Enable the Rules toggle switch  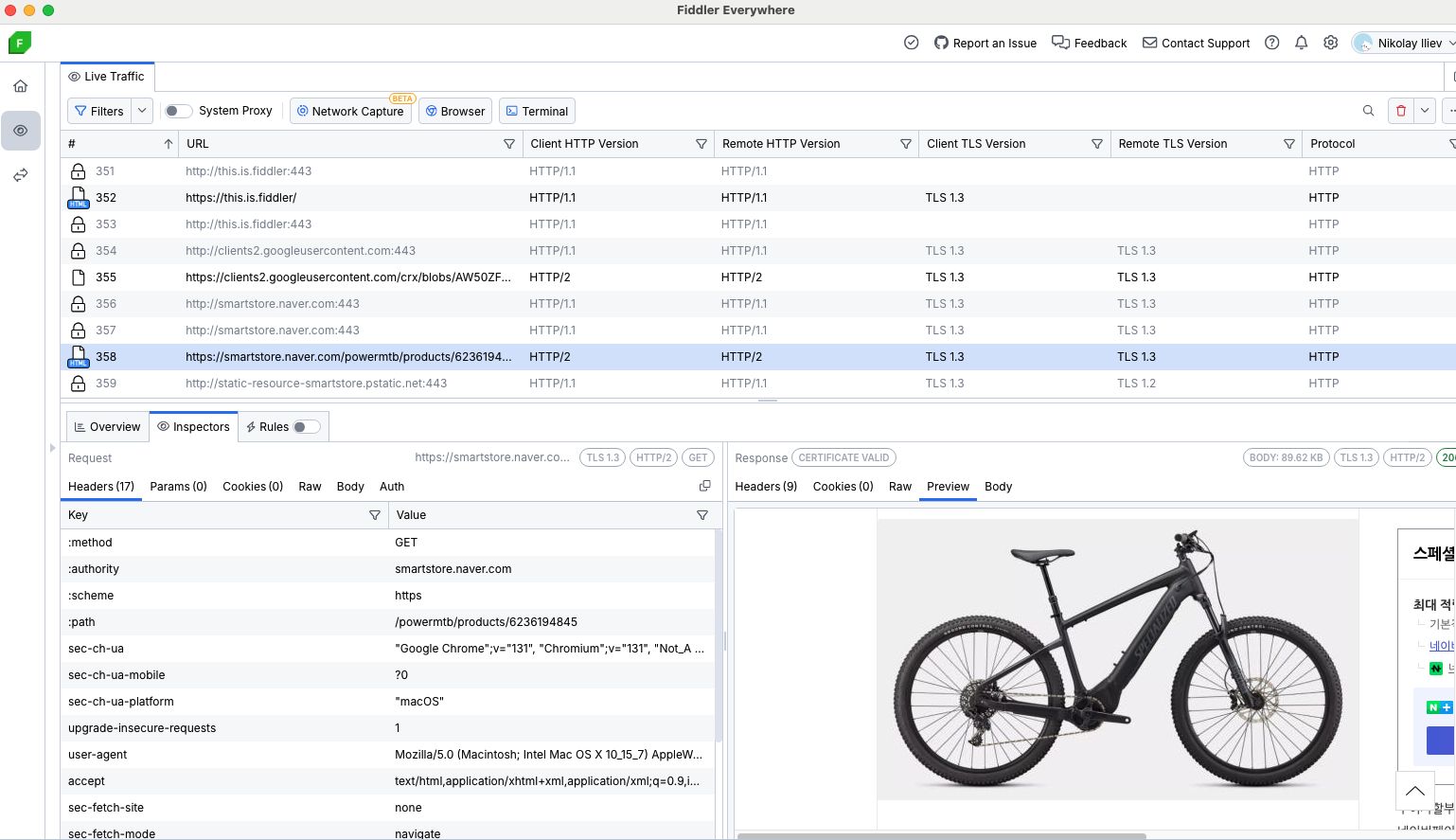tap(306, 427)
